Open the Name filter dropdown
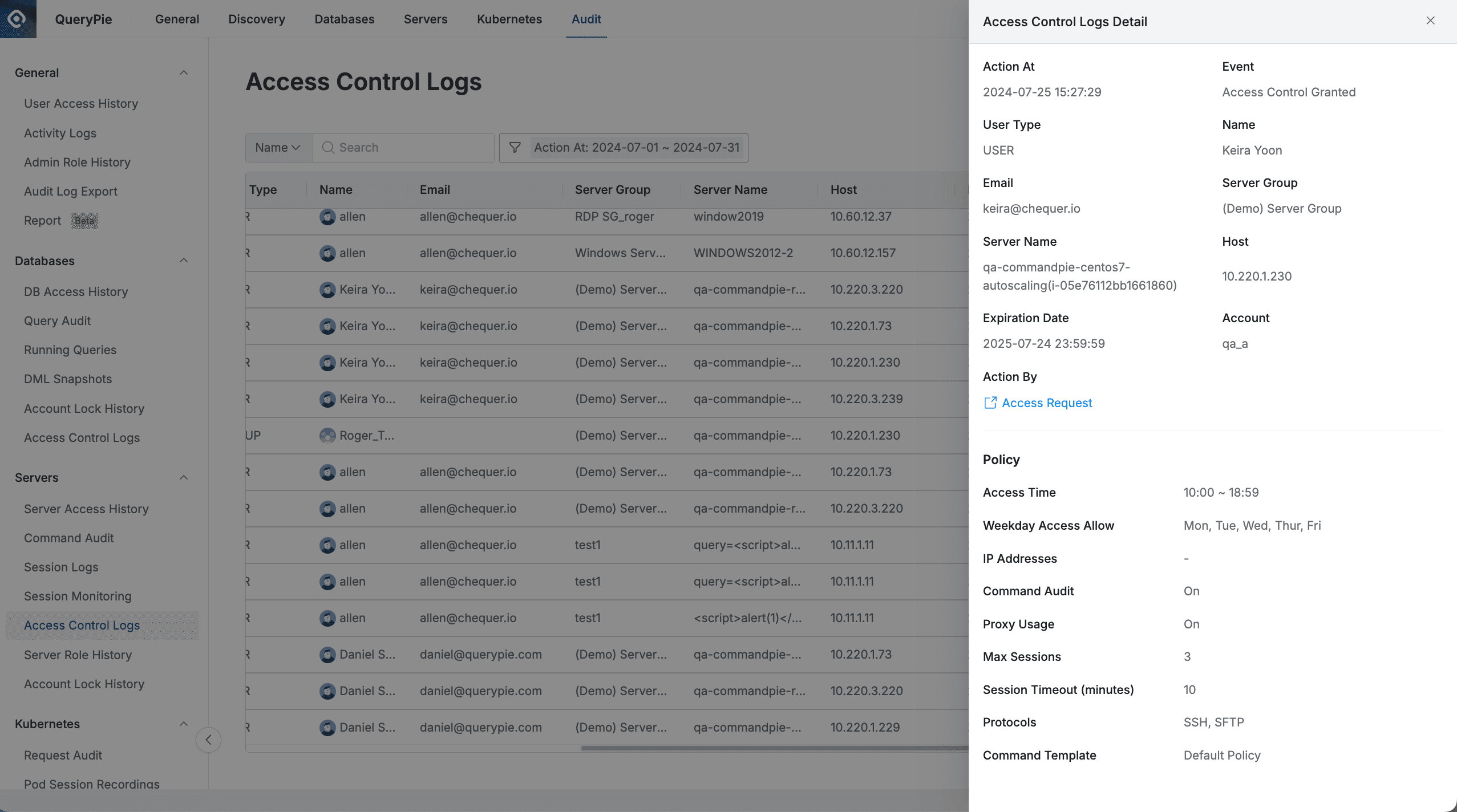The width and height of the screenshot is (1457, 812). pyautogui.click(x=277, y=147)
